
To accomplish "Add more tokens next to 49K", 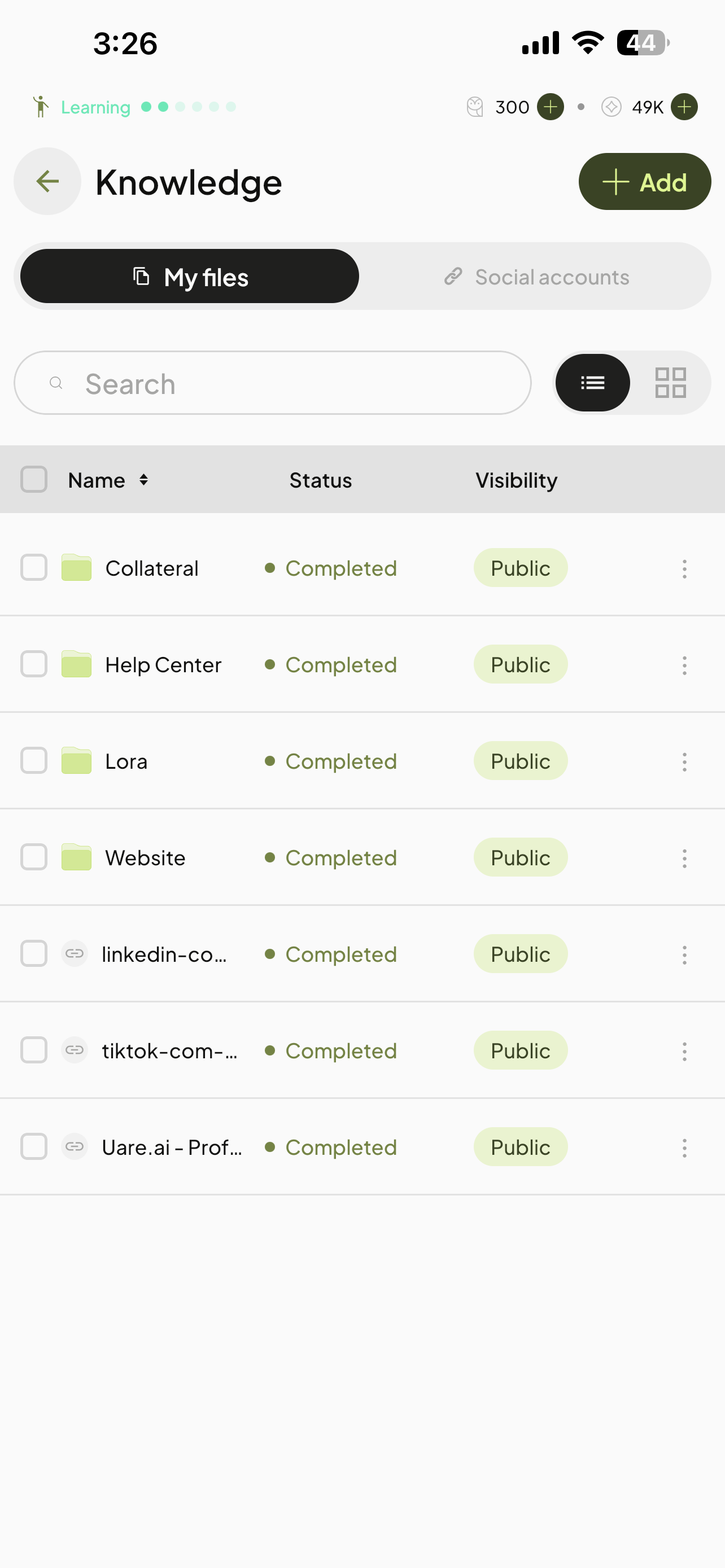I will (x=684, y=107).
